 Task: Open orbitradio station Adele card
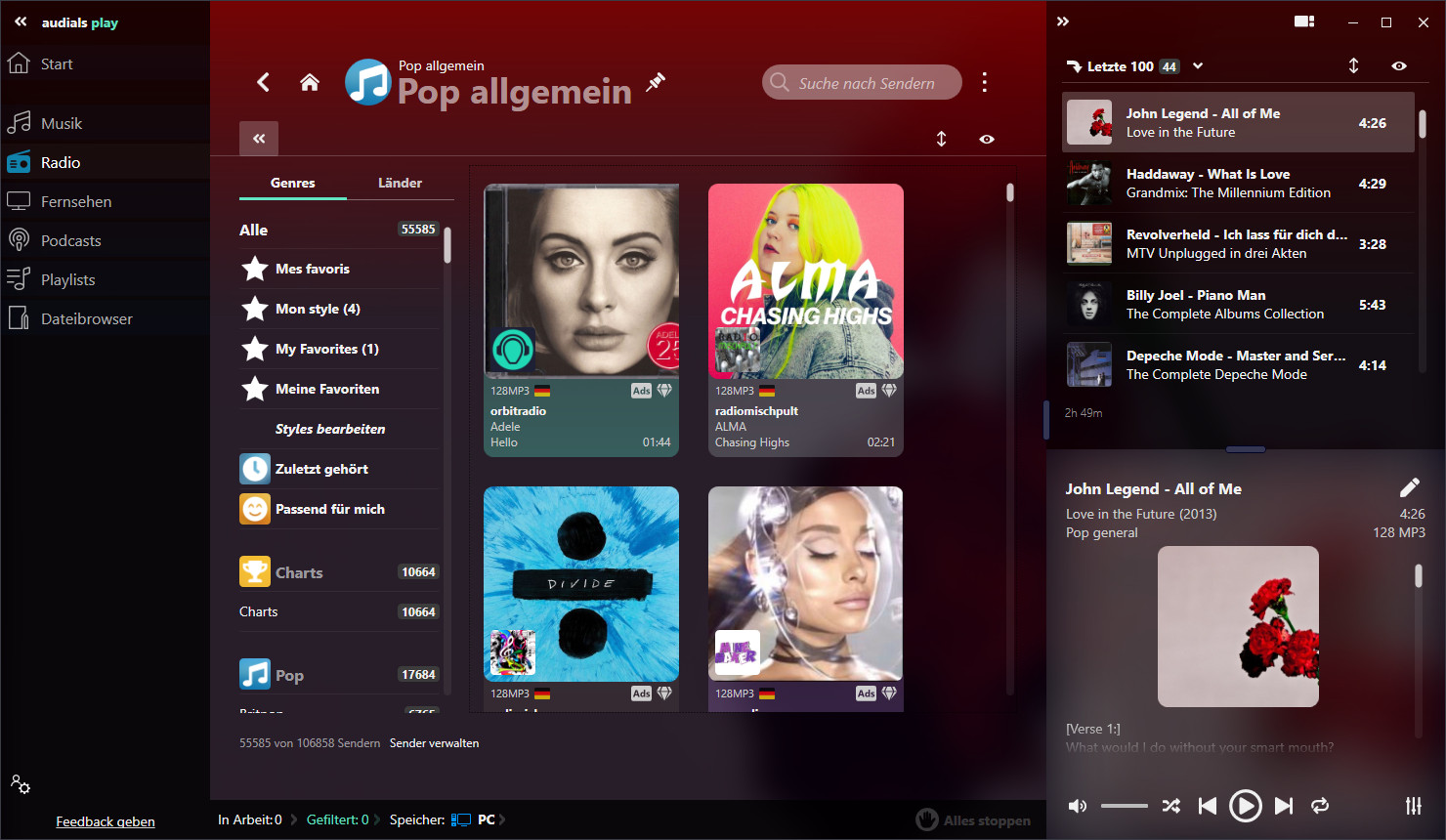tap(581, 320)
